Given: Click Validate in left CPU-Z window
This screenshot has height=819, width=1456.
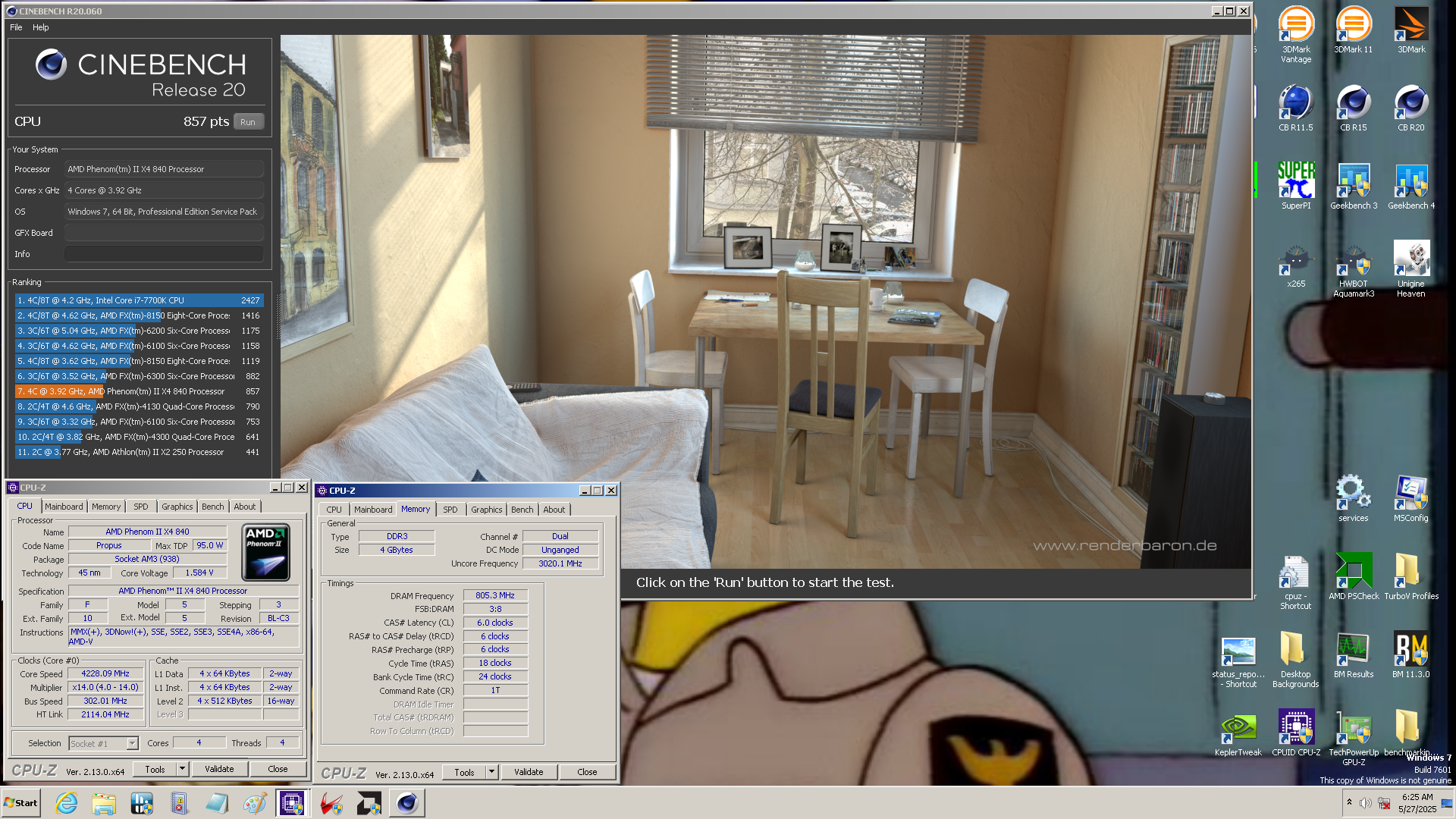Looking at the screenshot, I should click(219, 769).
